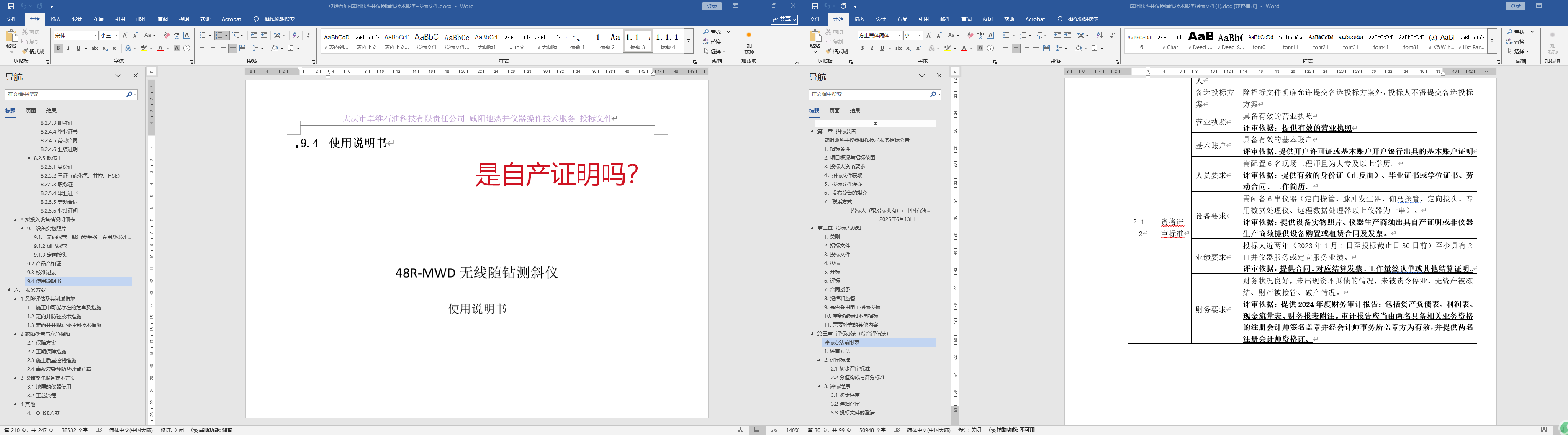Open the 方正黑体简体 font dropdown in right window

point(899,35)
